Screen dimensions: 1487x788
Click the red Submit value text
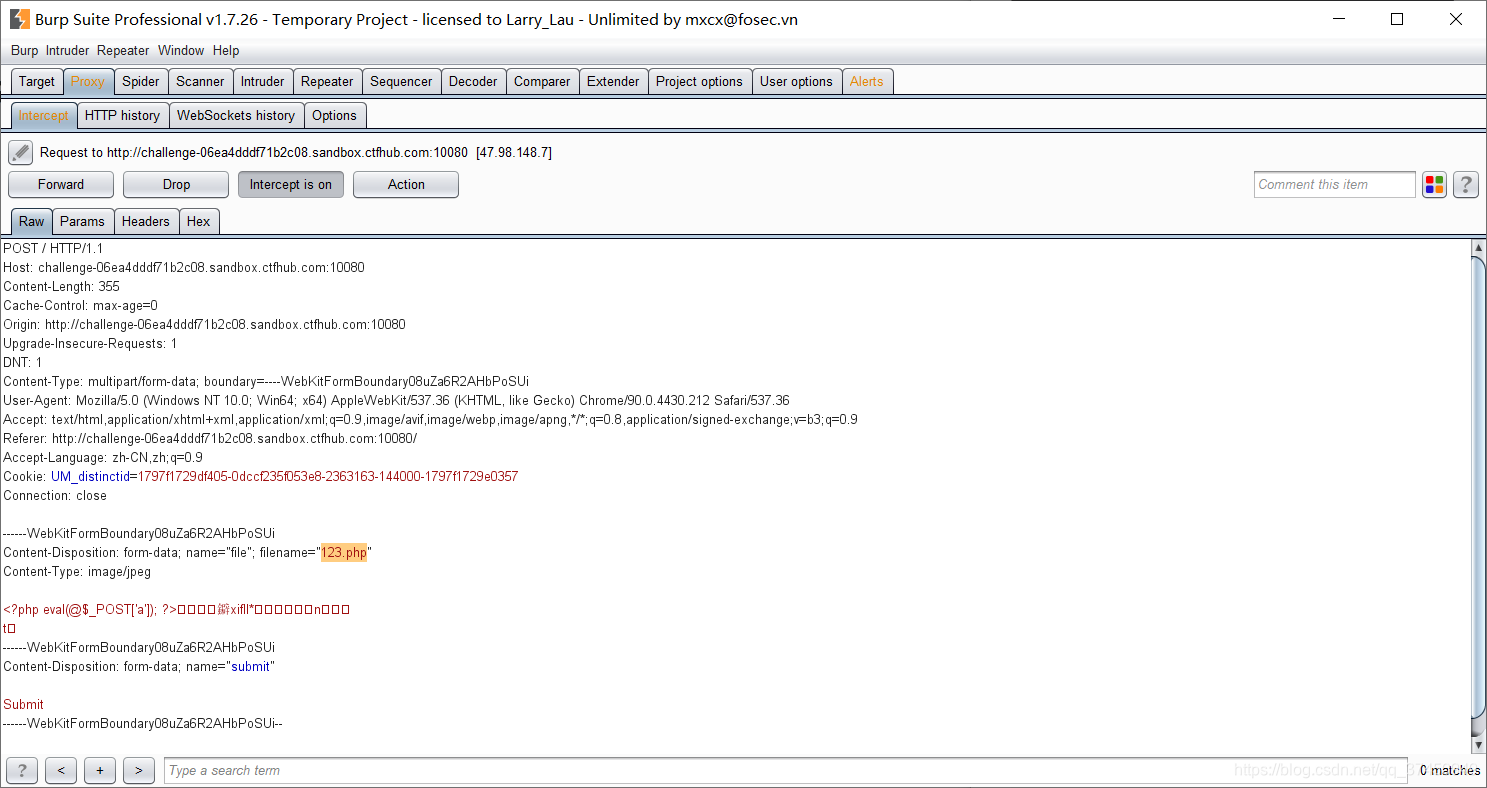coord(23,704)
